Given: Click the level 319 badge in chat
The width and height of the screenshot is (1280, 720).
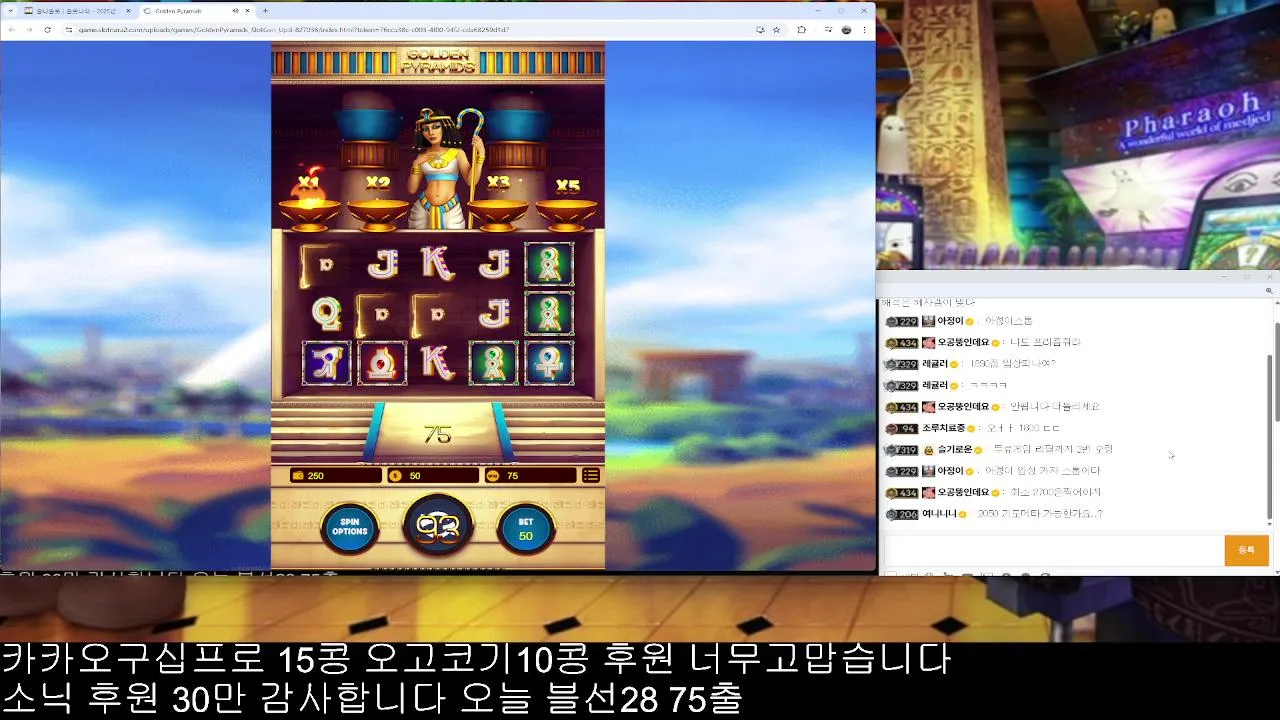Looking at the screenshot, I should [902, 450].
